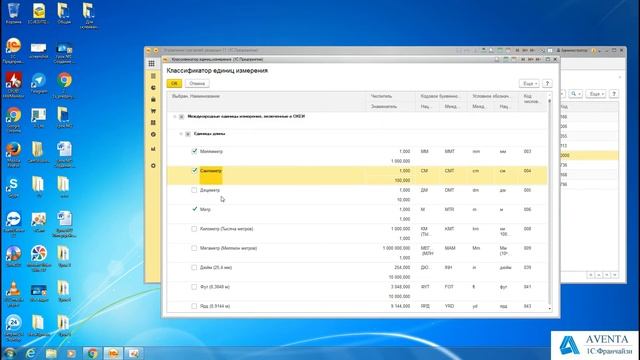Image resolution: width=640 pixels, height=360 pixels.
Task: Select the Метр row name
Action: 205,209
